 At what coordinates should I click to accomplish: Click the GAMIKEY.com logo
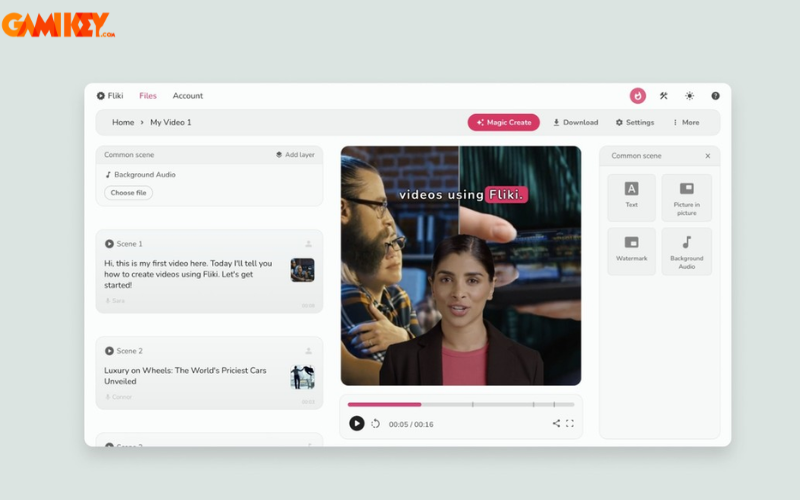58,24
